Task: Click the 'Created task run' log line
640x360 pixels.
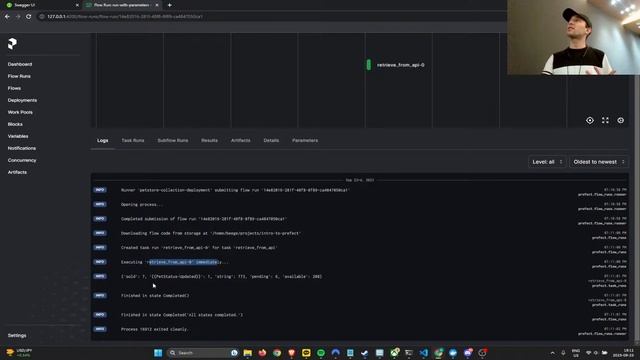Action: pos(199,248)
